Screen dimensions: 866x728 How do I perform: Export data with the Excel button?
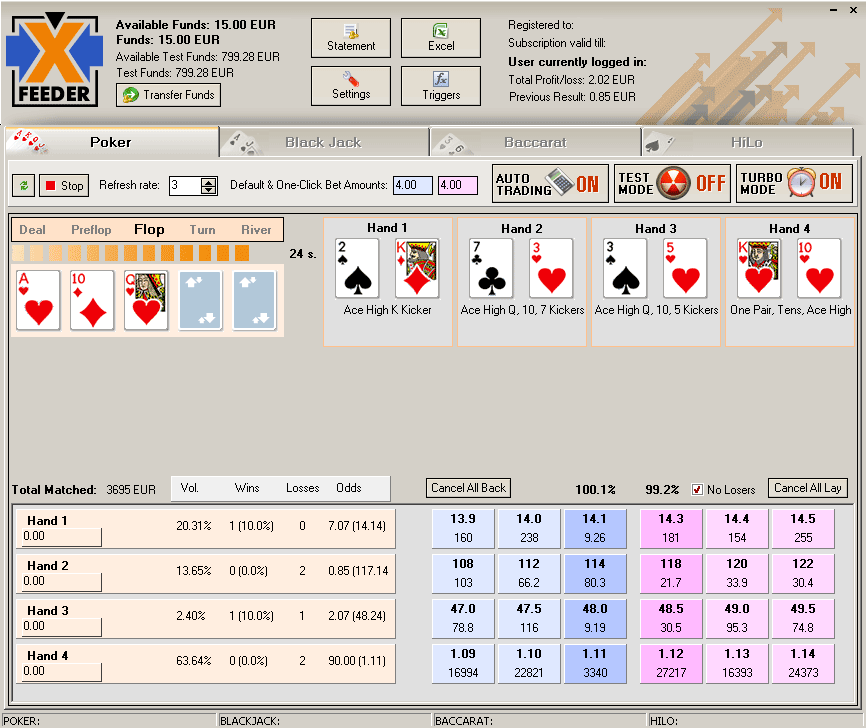coord(441,38)
